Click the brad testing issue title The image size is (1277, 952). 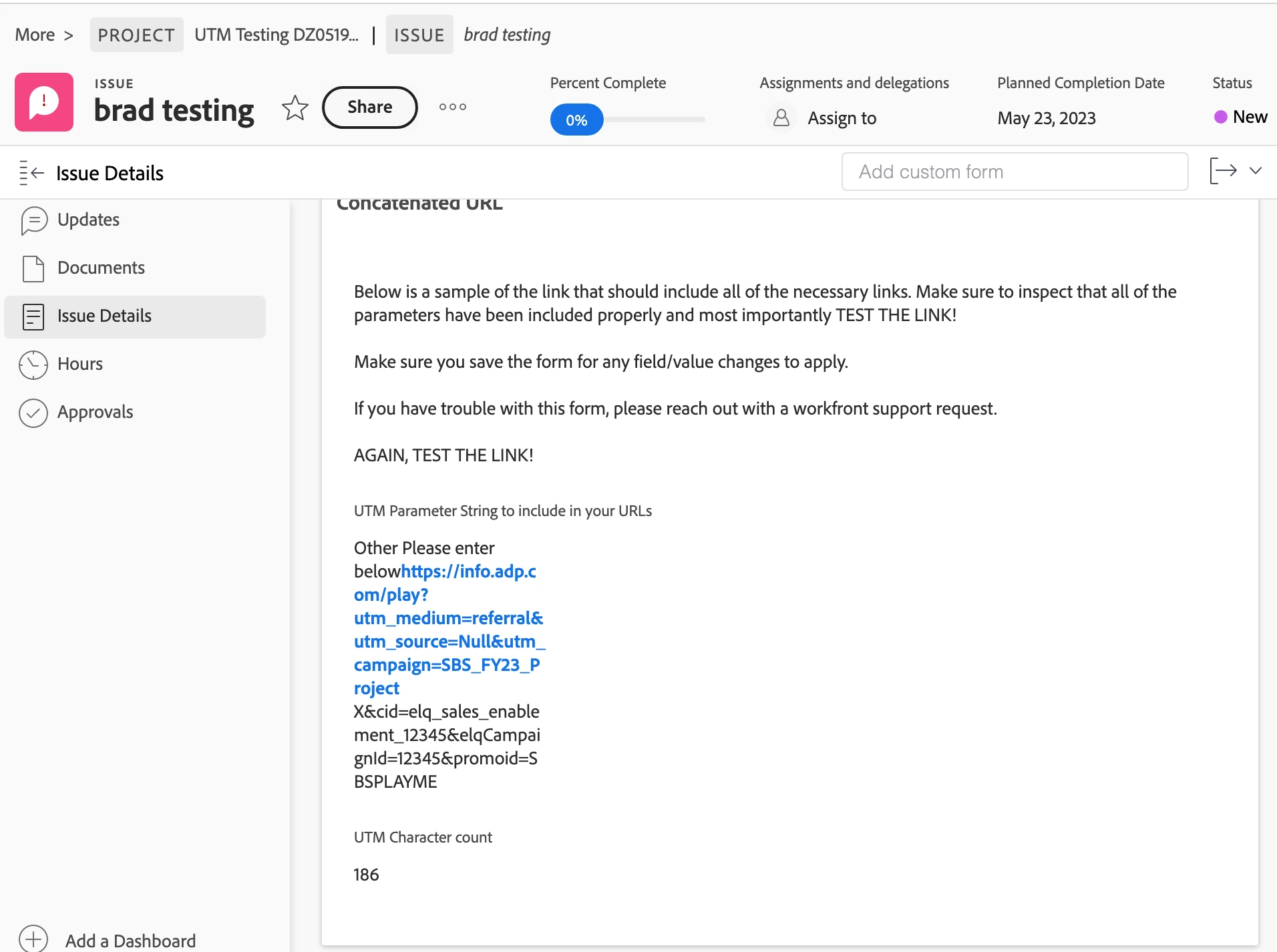pyautogui.click(x=174, y=110)
